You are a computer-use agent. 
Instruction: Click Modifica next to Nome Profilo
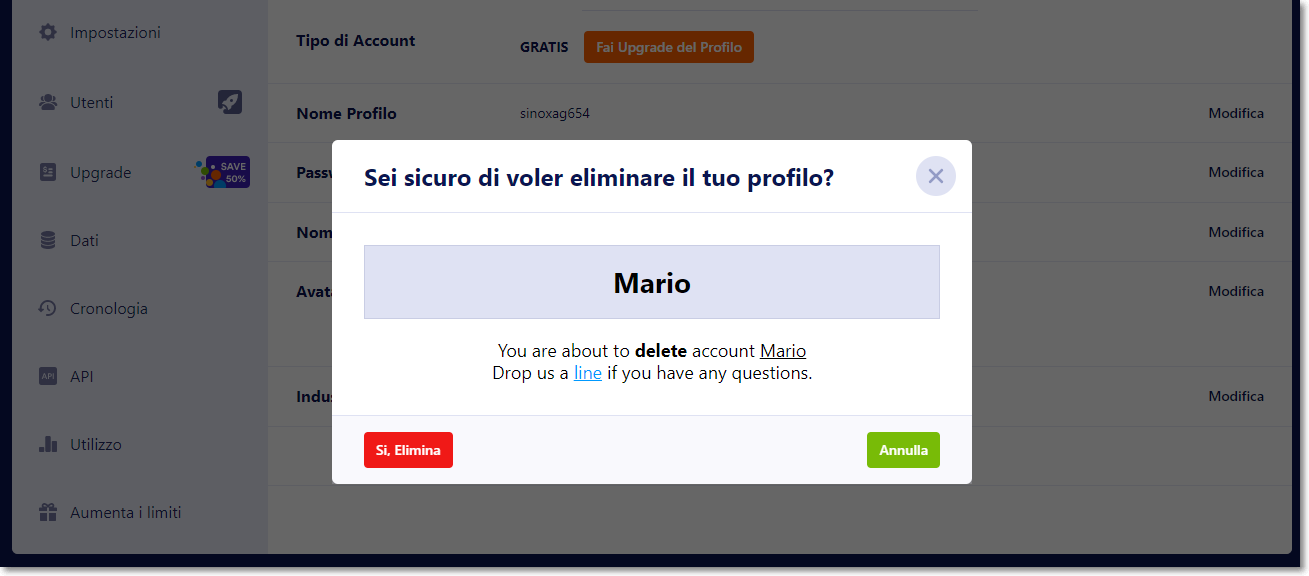point(1236,113)
